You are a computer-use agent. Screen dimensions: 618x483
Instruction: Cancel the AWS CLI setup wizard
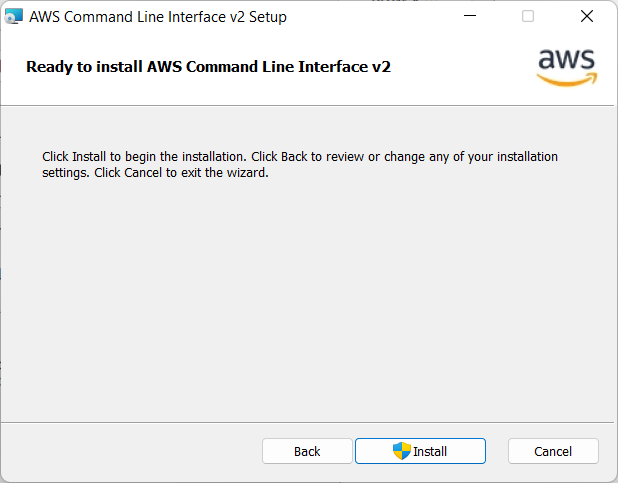tap(553, 451)
